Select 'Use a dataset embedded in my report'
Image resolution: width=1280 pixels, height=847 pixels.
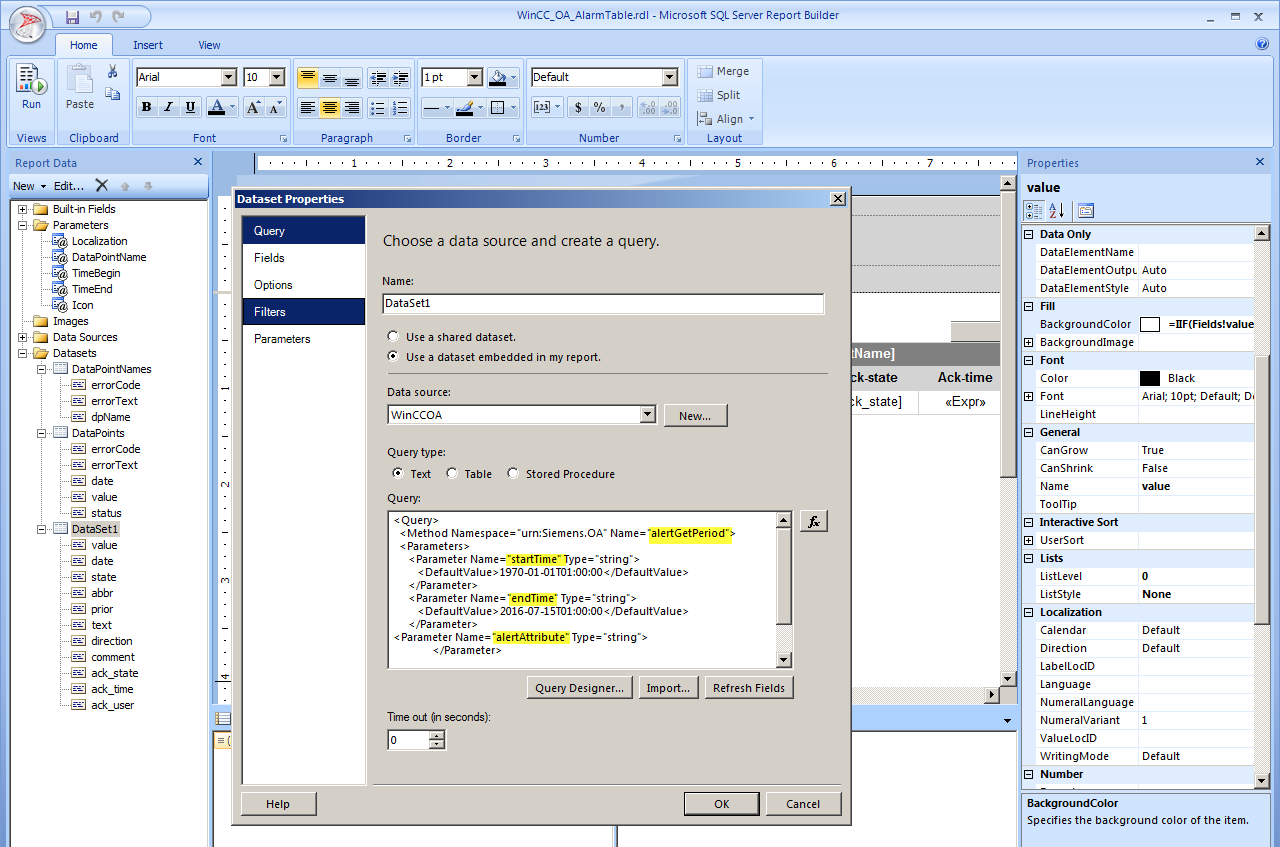pos(393,356)
